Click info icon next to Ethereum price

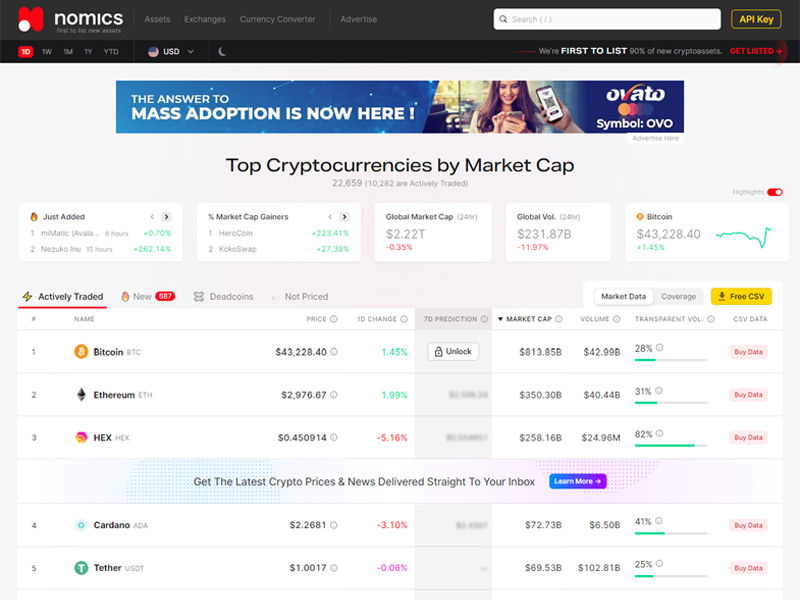point(334,394)
